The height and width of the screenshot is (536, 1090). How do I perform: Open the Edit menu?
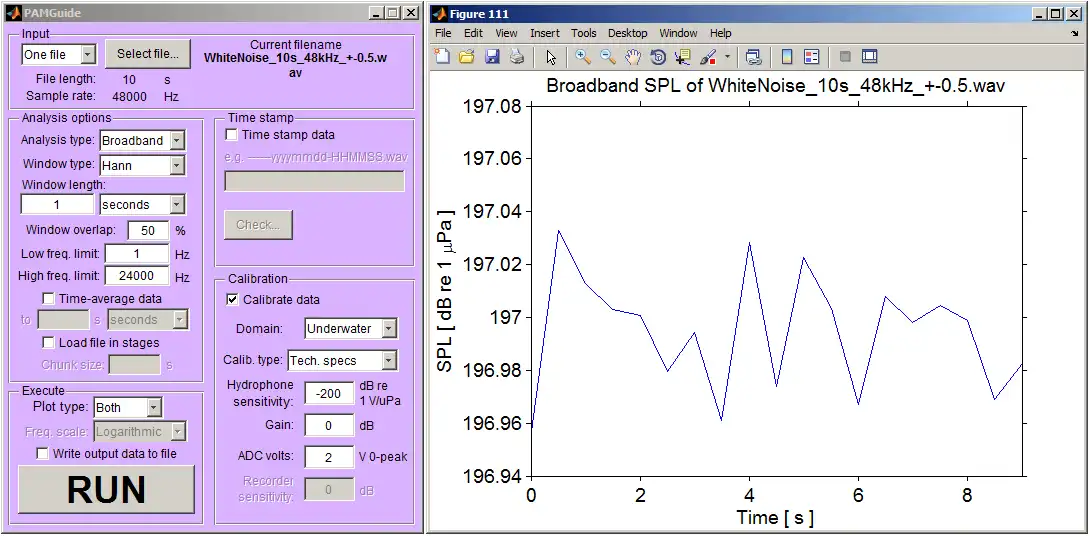(x=473, y=33)
